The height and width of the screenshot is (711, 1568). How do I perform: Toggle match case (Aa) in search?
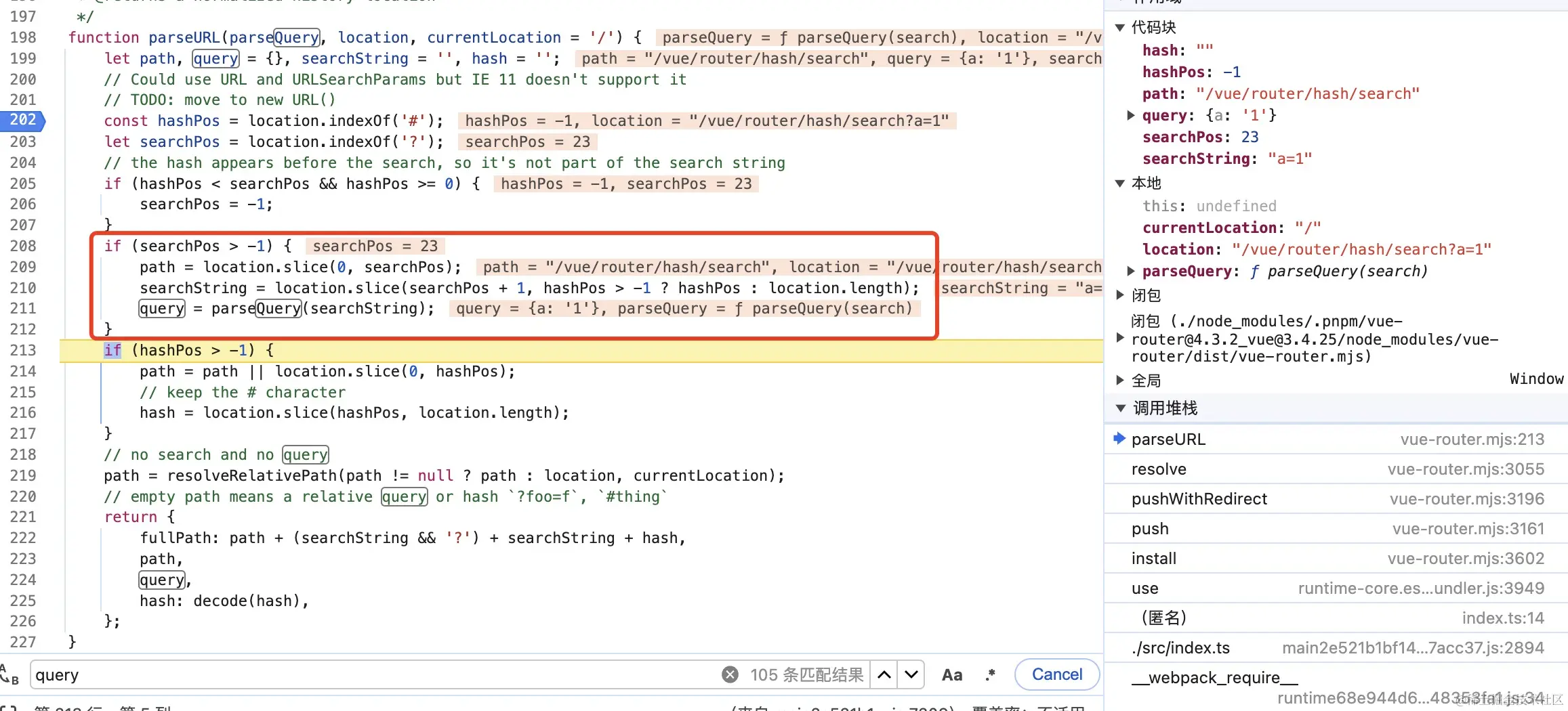click(952, 674)
